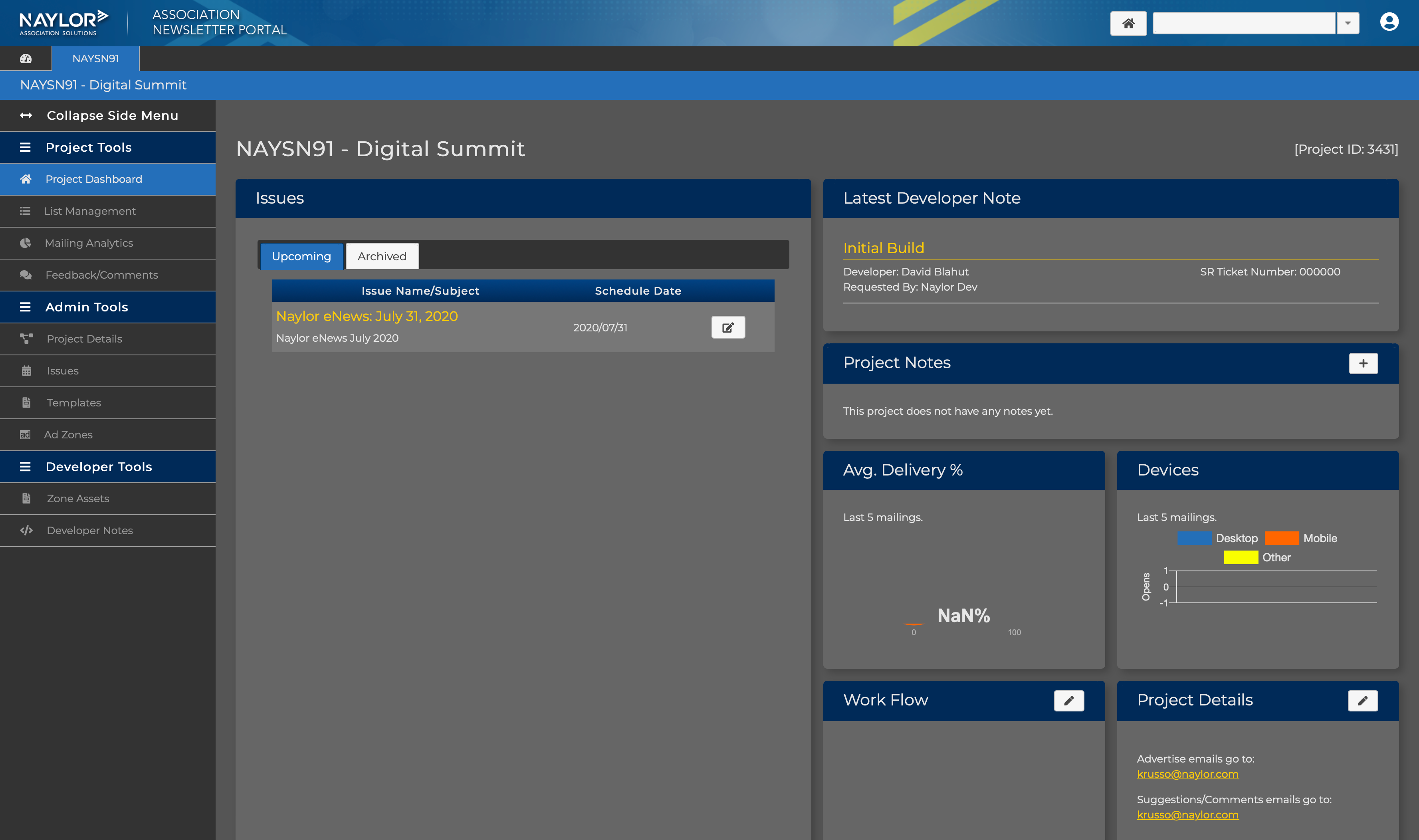This screenshot has height=840, width=1419.
Task: Click the Advertise emails krusso@naylor.com link
Action: pos(1187,774)
